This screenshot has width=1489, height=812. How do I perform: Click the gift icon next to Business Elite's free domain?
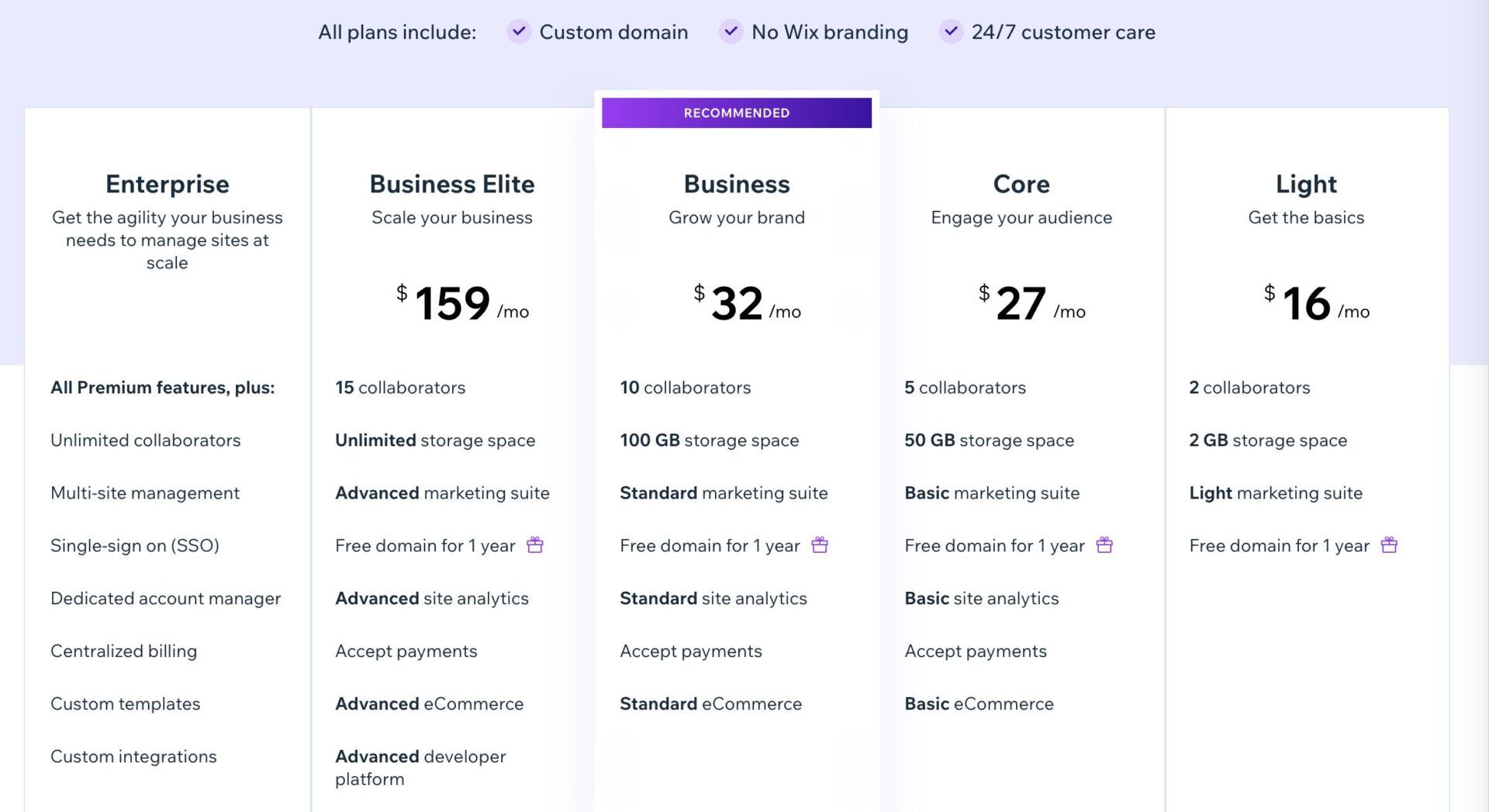coord(534,545)
